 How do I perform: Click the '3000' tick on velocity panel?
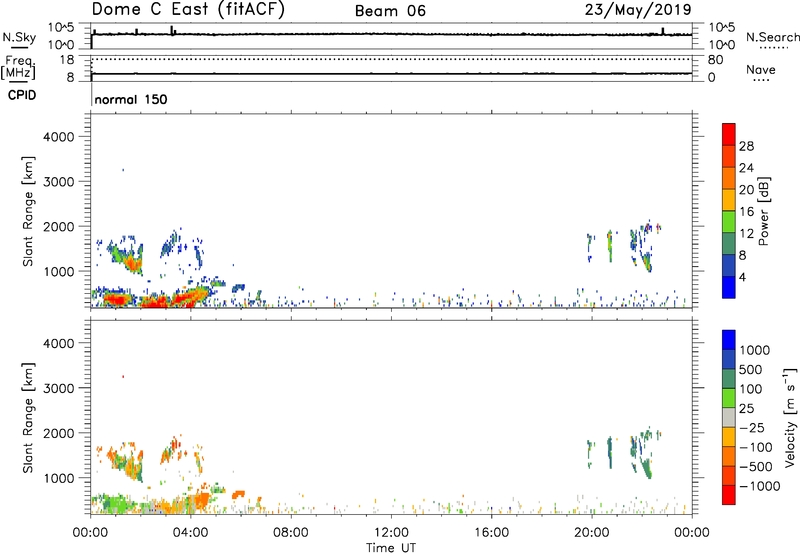tap(59, 388)
